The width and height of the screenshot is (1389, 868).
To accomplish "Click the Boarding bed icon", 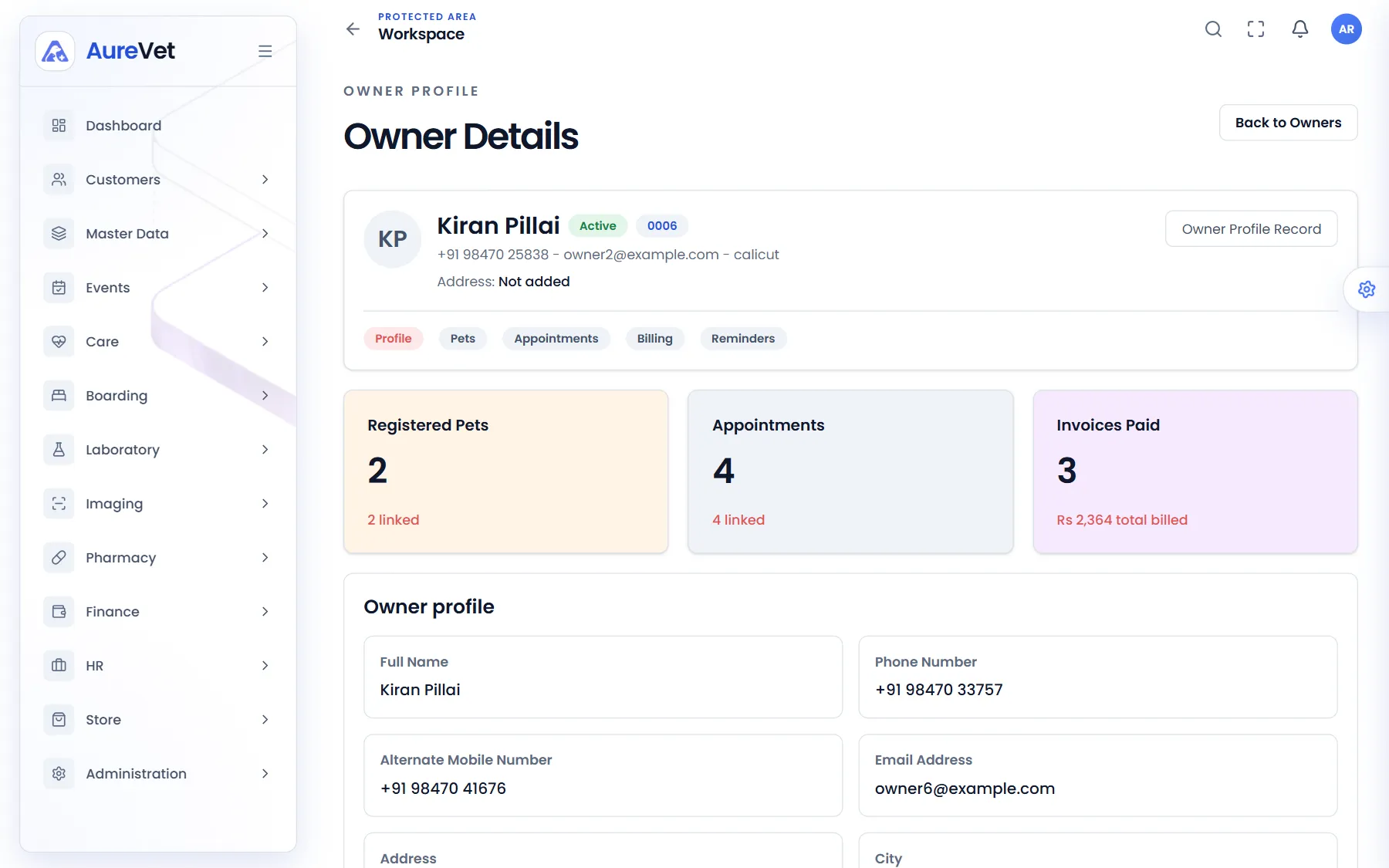I will coord(59,395).
